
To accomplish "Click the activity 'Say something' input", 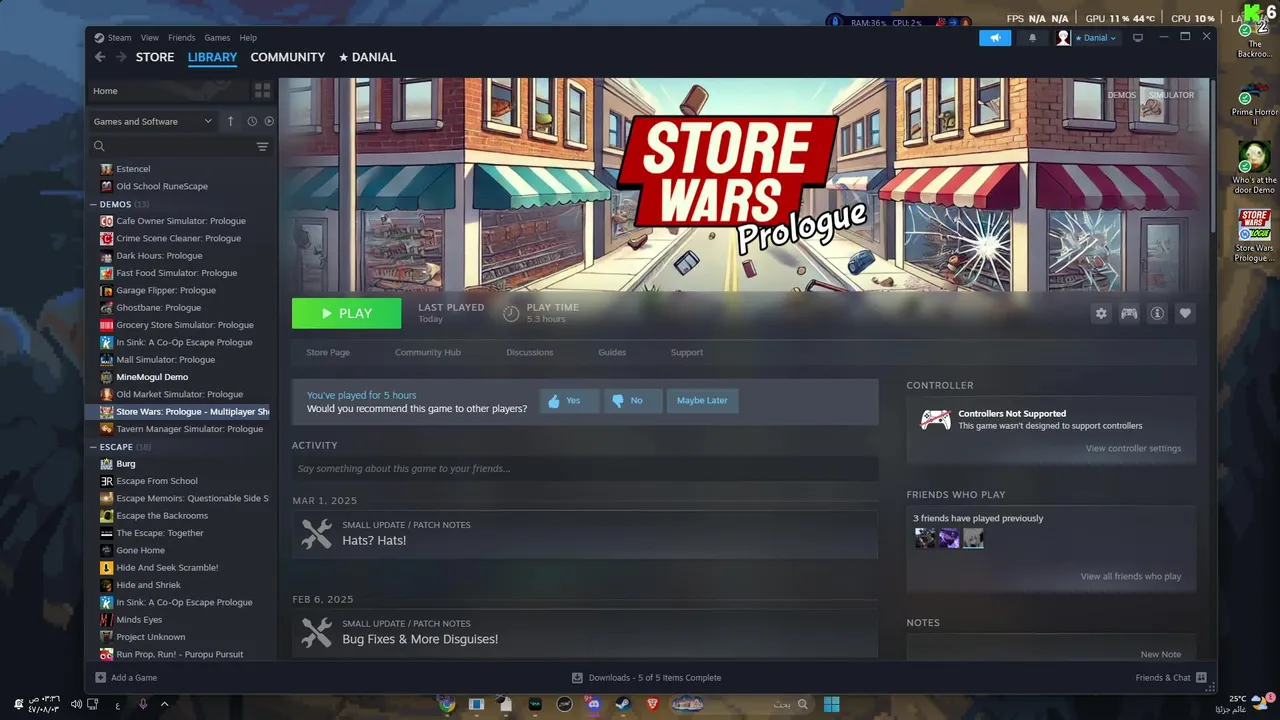I will tap(585, 468).
